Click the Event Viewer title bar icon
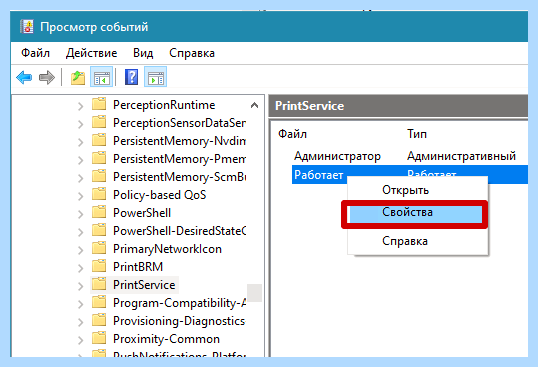Image resolution: width=538 pixels, height=367 pixels. click(x=27, y=26)
